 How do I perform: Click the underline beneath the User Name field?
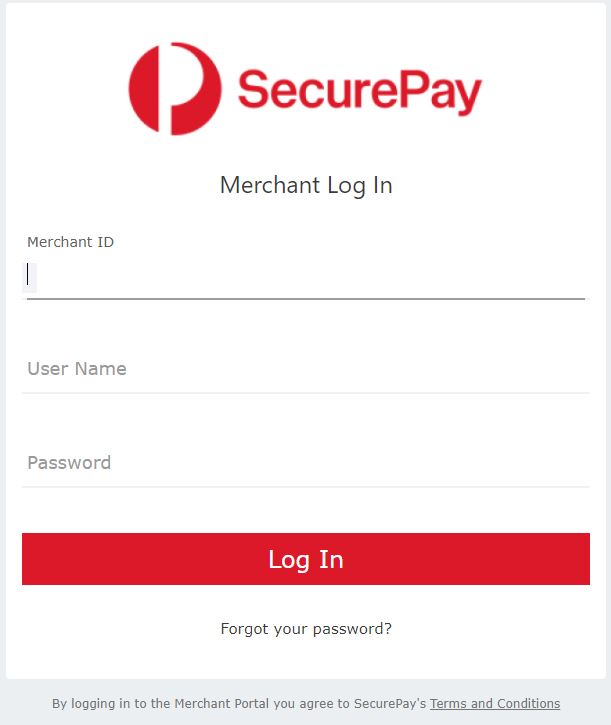click(306, 393)
